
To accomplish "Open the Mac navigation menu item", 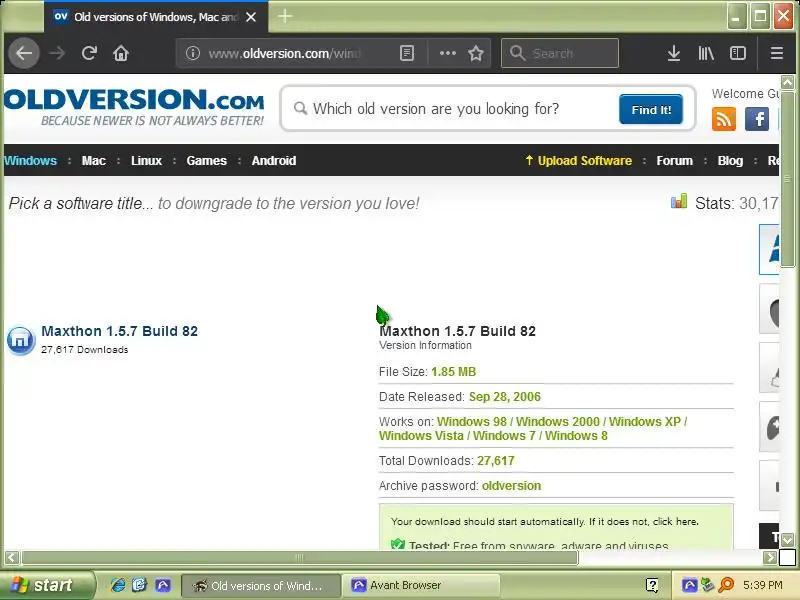I will point(93,161).
